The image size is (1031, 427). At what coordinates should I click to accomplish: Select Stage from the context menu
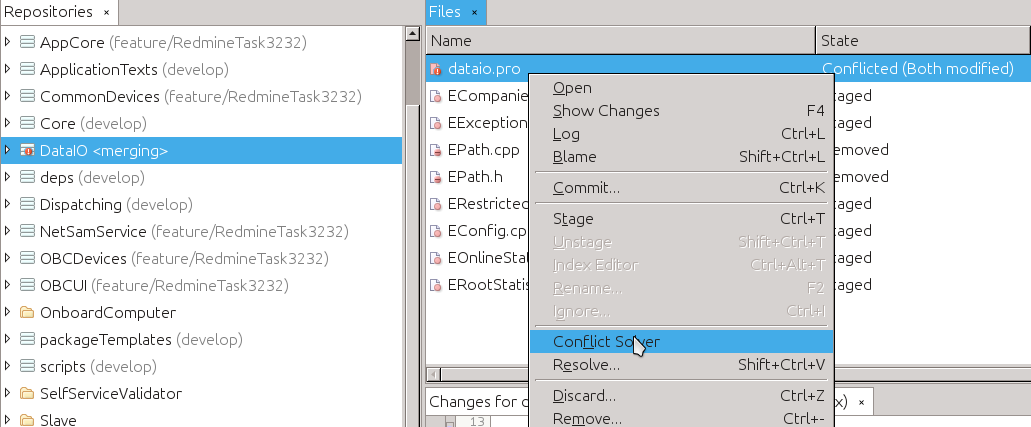point(573,219)
